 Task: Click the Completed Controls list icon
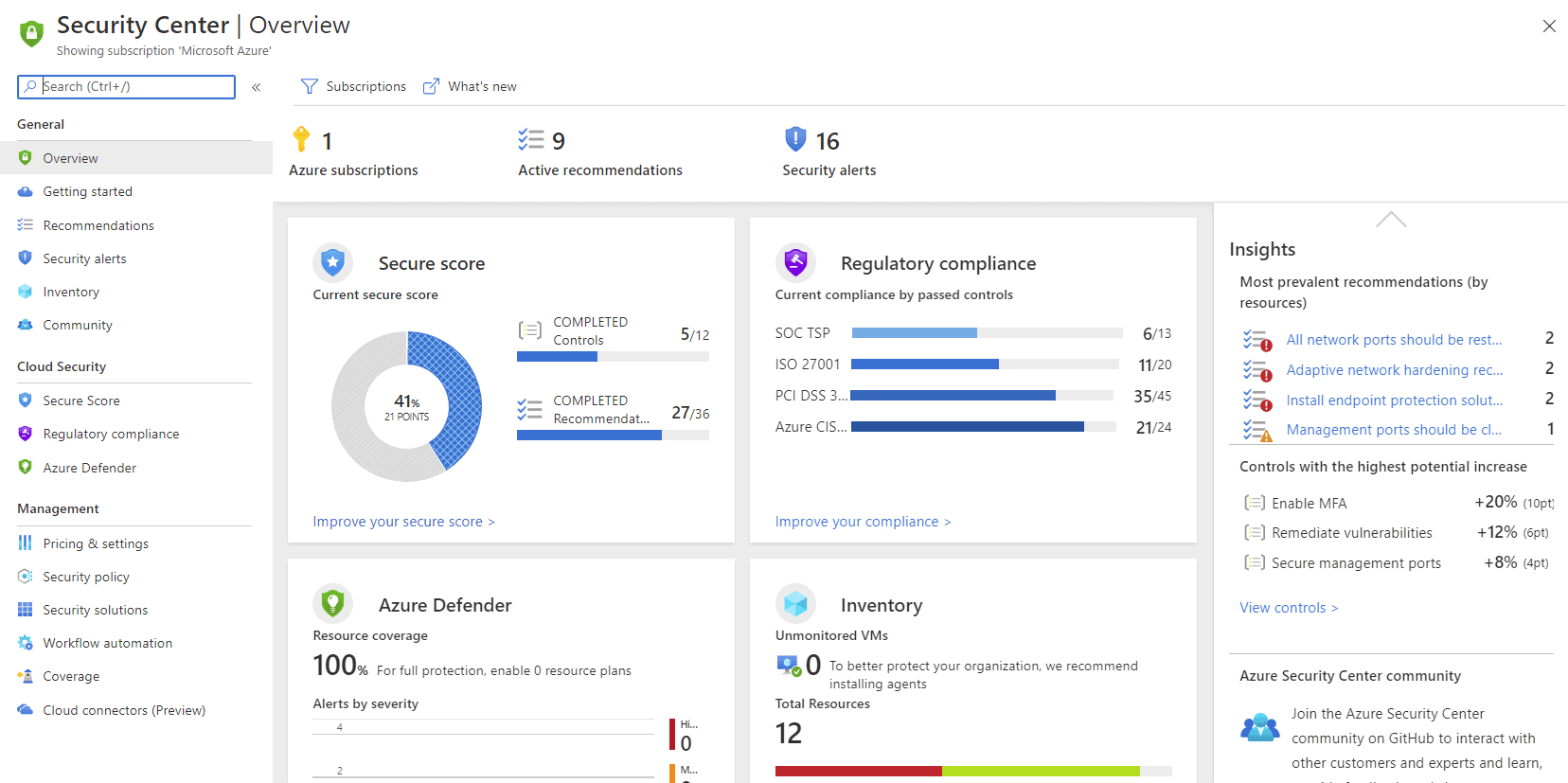[x=530, y=330]
